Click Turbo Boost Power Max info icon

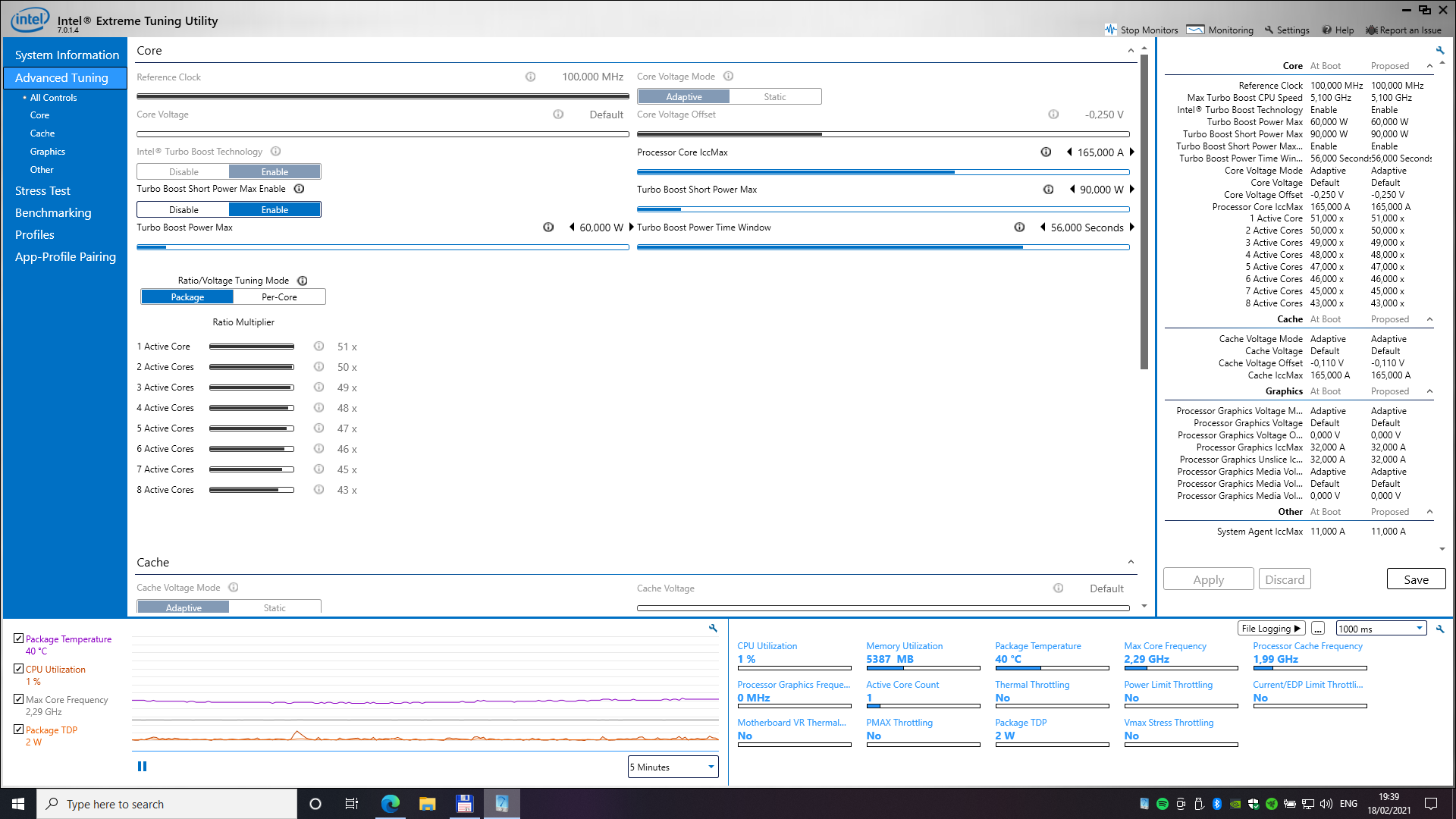548,227
